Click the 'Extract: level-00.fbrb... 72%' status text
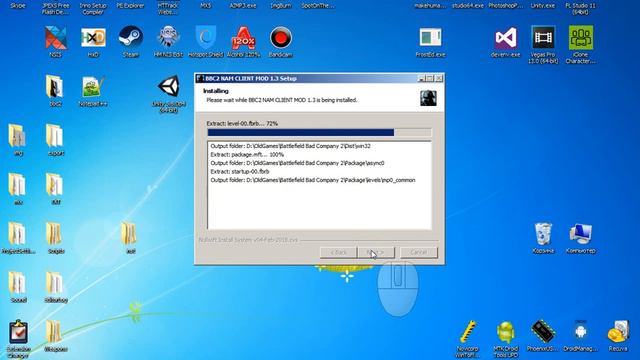Image resolution: width=640 pixels, height=360 pixels. 242,123
